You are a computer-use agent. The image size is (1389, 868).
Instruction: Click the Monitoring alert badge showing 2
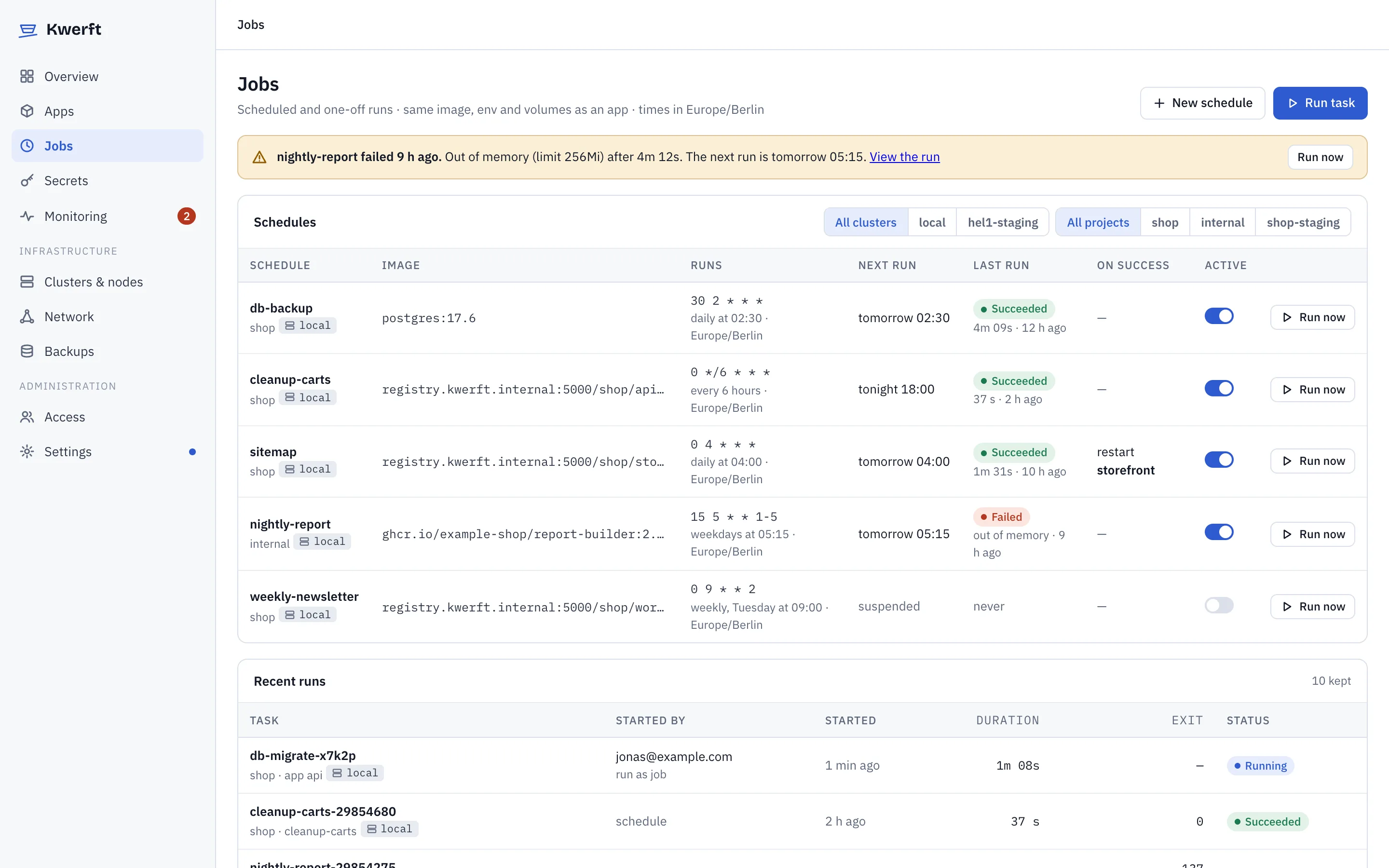[186, 216]
